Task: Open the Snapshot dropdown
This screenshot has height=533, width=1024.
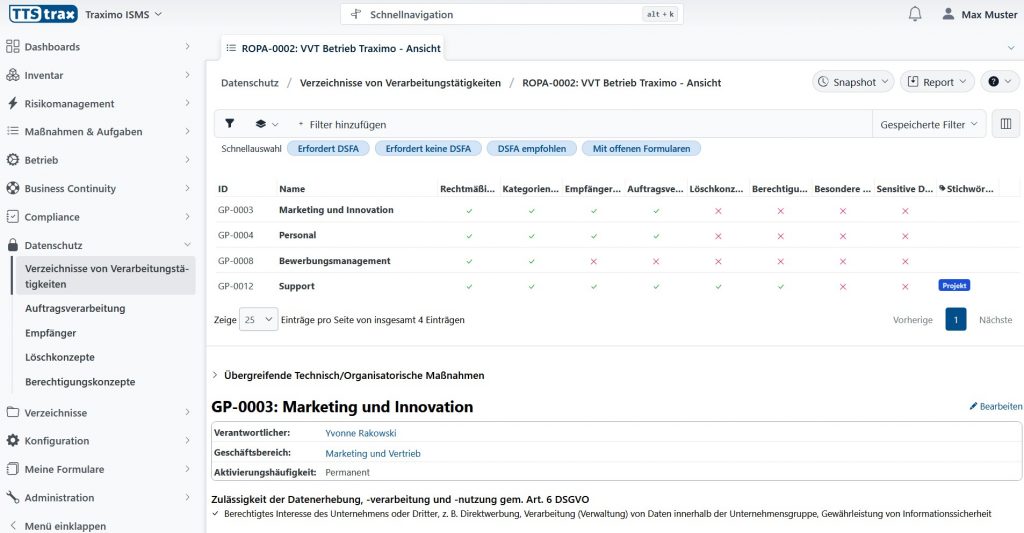Action: tap(854, 82)
